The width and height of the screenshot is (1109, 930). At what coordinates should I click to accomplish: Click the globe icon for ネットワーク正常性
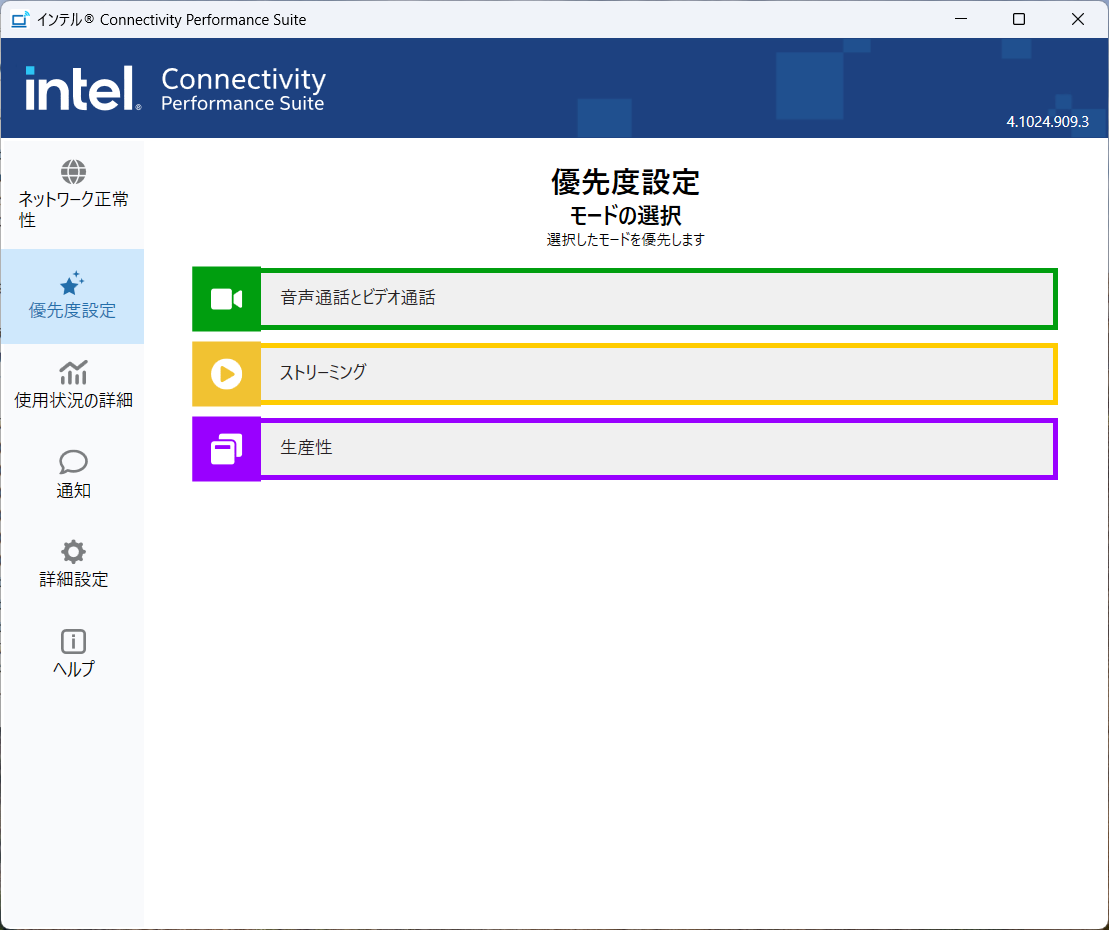(x=73, y=172)
